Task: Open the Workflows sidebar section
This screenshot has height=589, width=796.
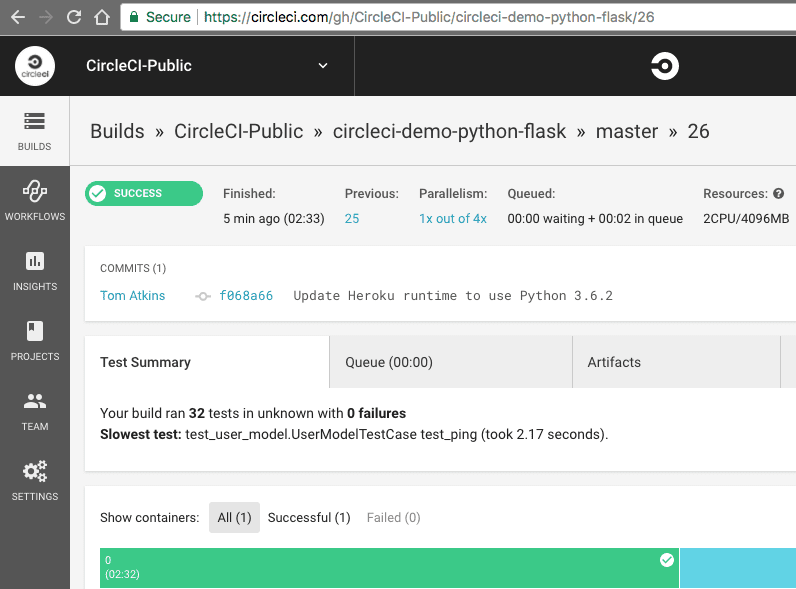Action: click(x=35, y=201)
